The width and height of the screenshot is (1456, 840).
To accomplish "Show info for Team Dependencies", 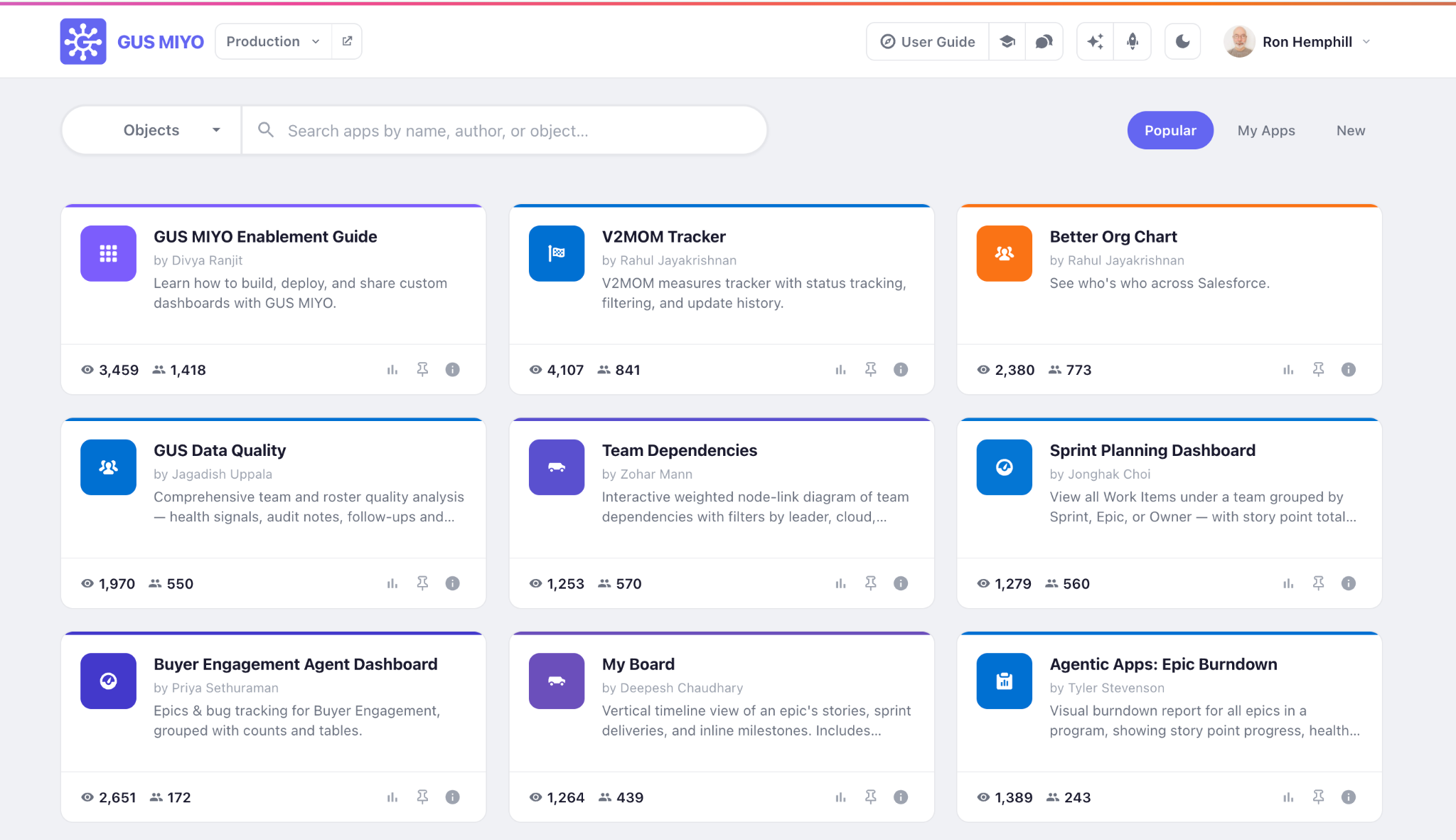I will tap(901, 583).
